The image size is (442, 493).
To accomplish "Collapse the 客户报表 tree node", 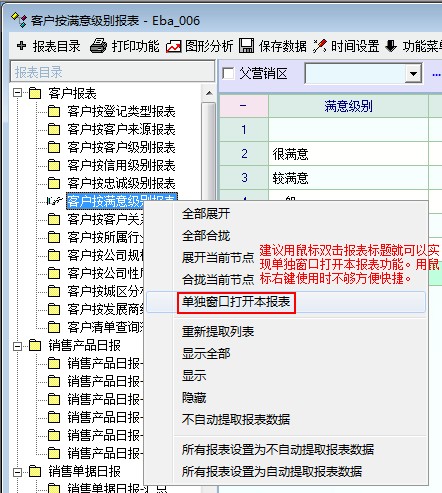I will 18,93.
